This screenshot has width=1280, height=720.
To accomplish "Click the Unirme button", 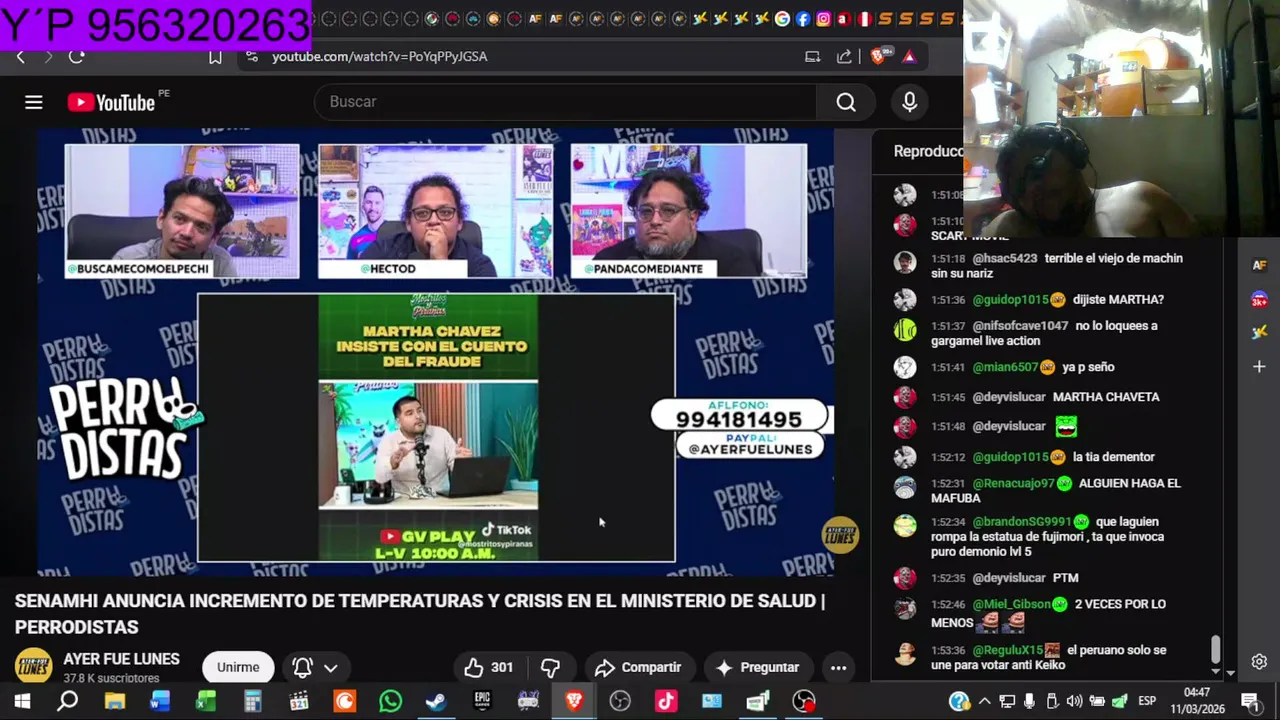I will coord(238,667).
